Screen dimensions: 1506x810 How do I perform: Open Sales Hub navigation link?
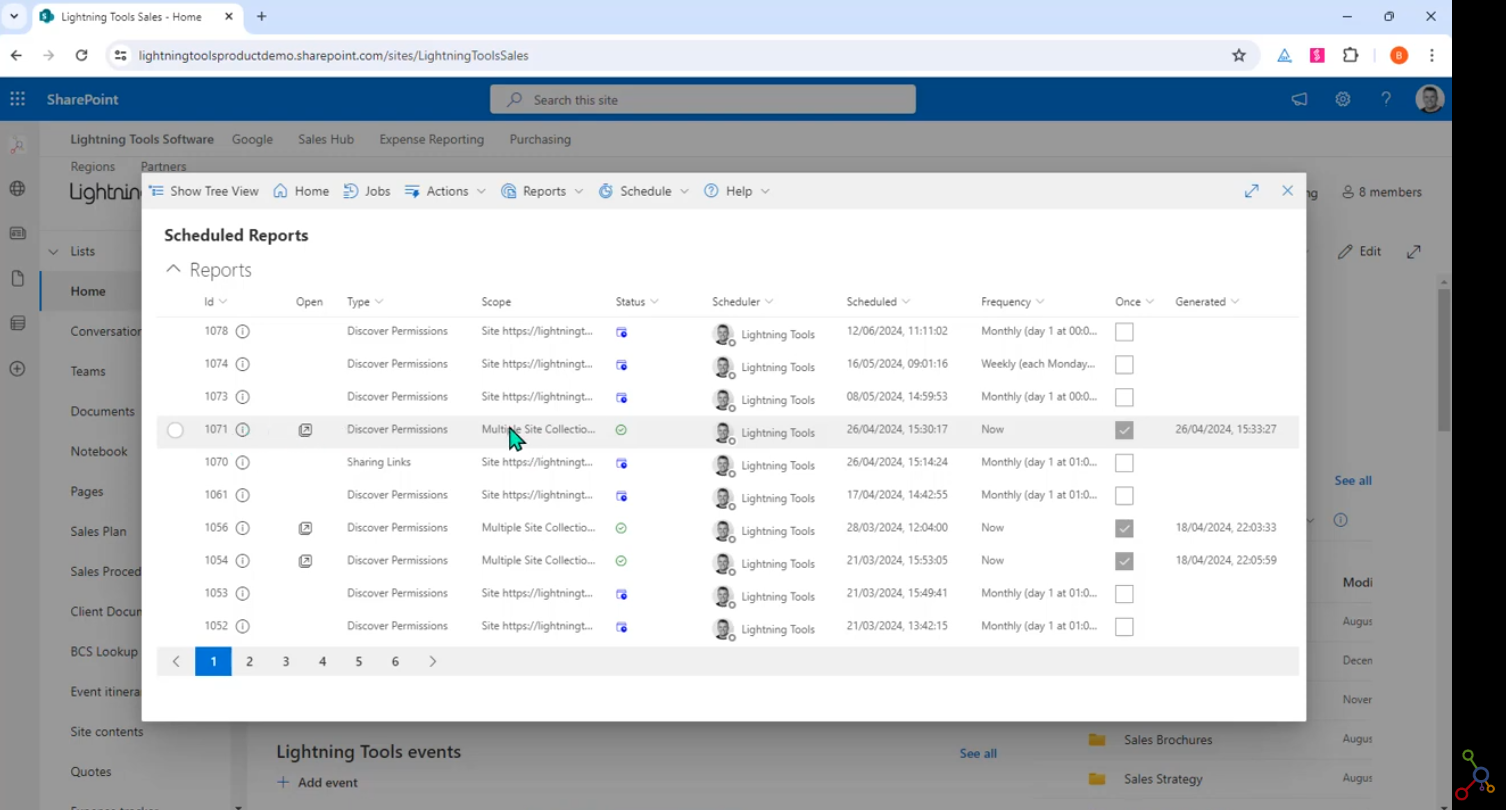(x=326, y=139)
